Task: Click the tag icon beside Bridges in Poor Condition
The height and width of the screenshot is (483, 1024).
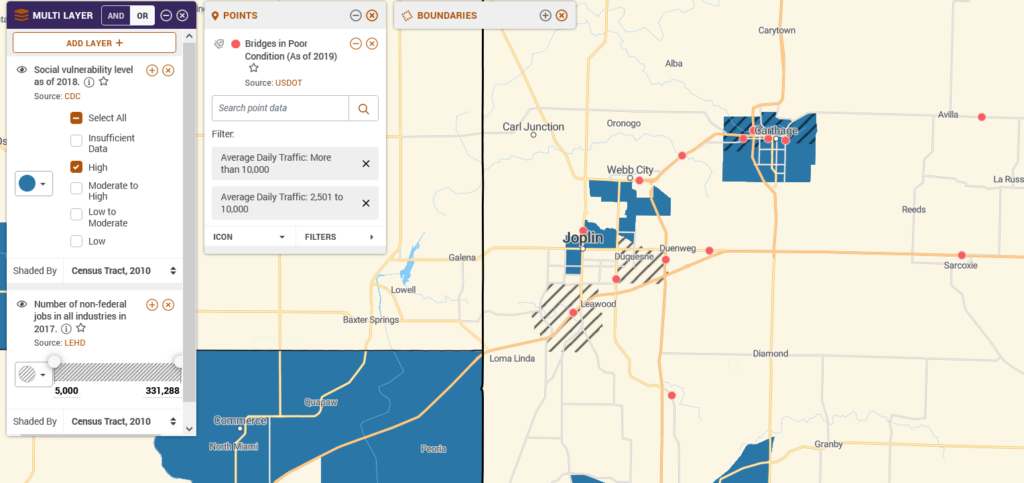Action: click(219, 44)
